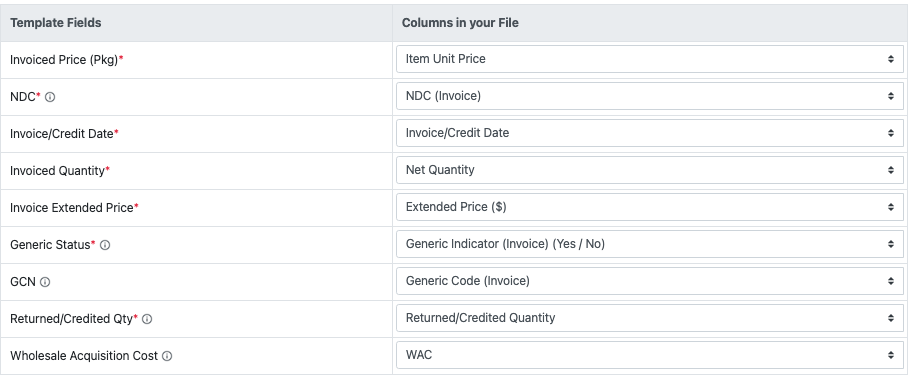Change the Extended Price ($) mapping
The image size is (910, 383).
649,207
